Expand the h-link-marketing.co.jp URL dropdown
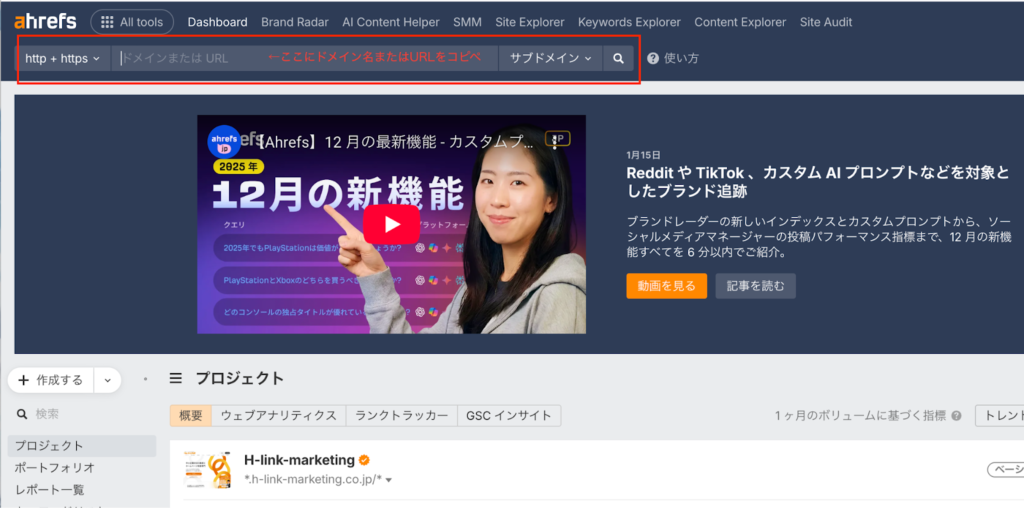Image resolution: width=1024 pixels, height=508 pixels. coord(389,481)
